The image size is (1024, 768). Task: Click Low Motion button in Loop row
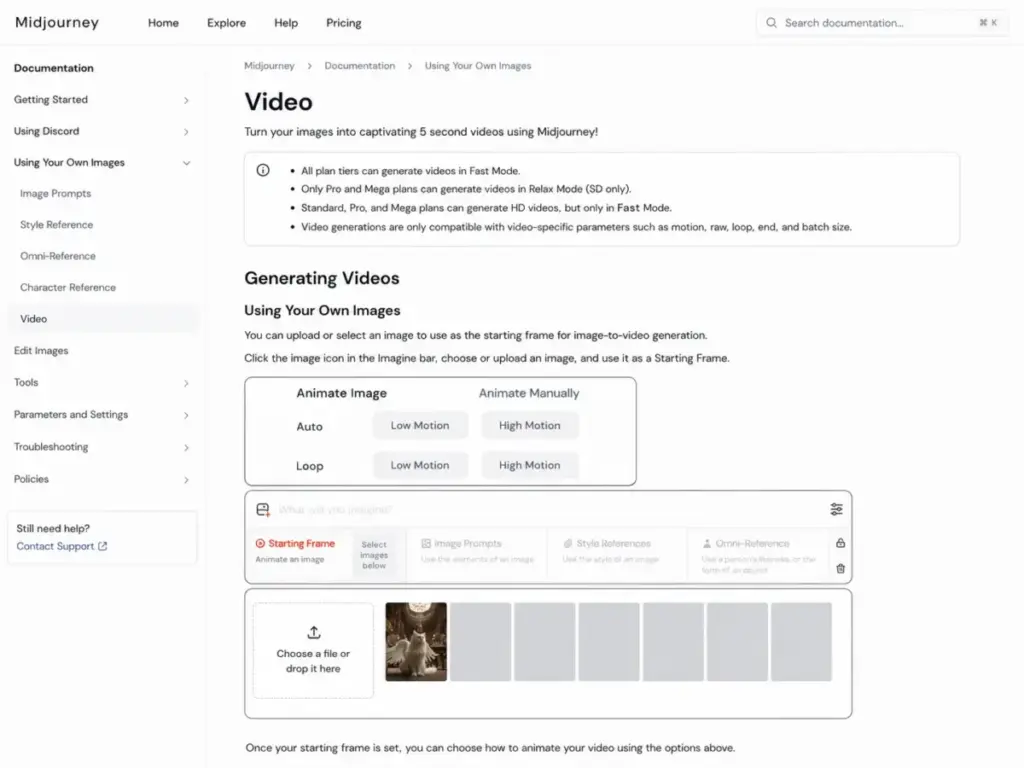coord(420,466)
